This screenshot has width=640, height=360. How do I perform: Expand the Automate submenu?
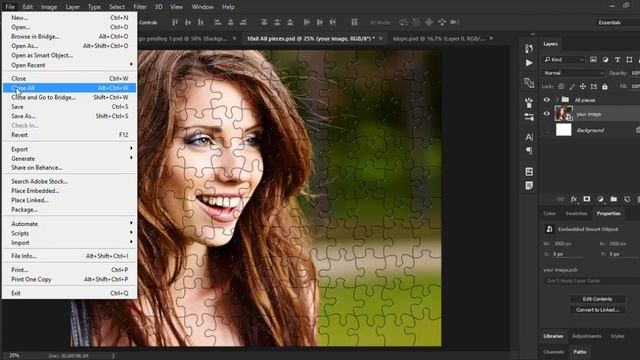tap(69, 224)
